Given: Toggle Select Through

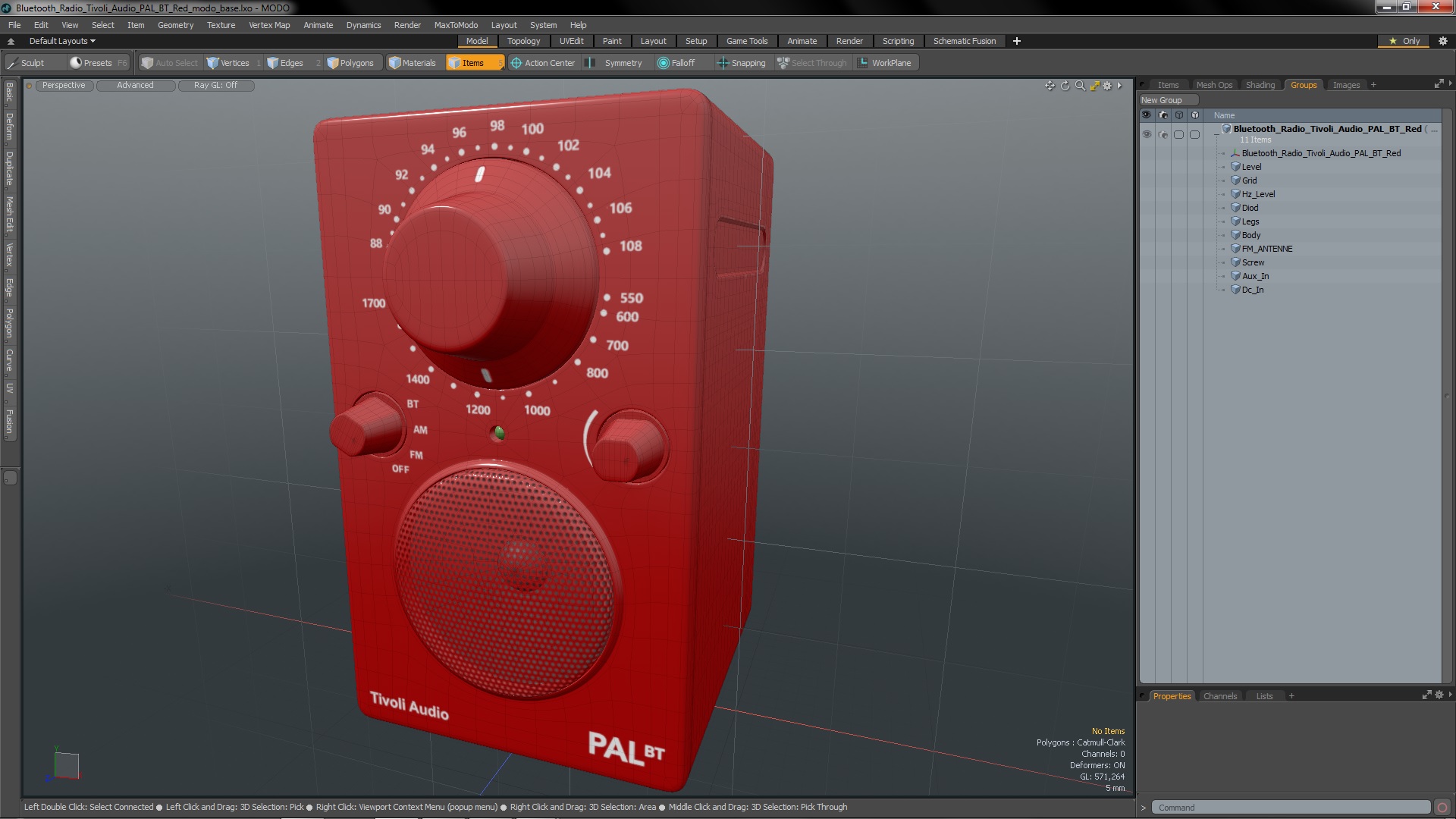Looking at the screenshot, I should tap(812, 63).
